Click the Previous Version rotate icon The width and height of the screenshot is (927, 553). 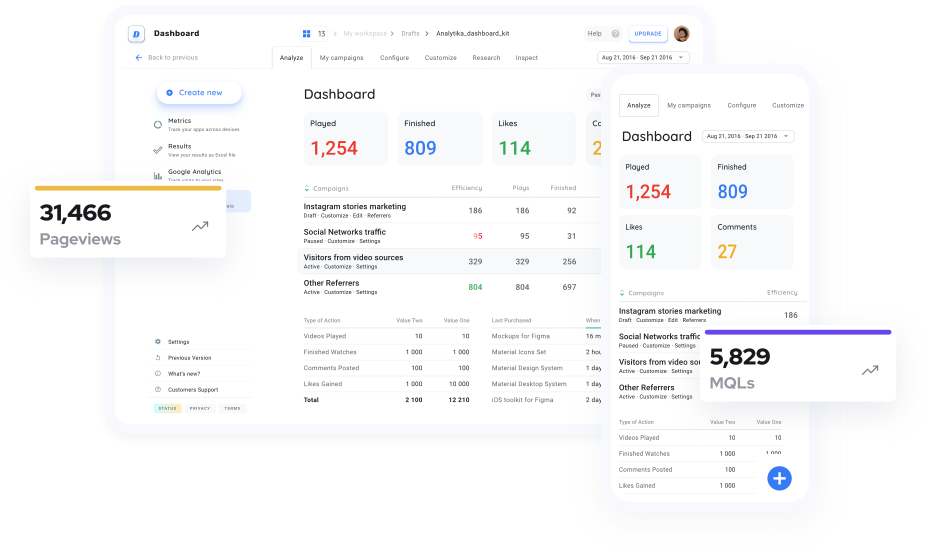(x=158, y=358)
